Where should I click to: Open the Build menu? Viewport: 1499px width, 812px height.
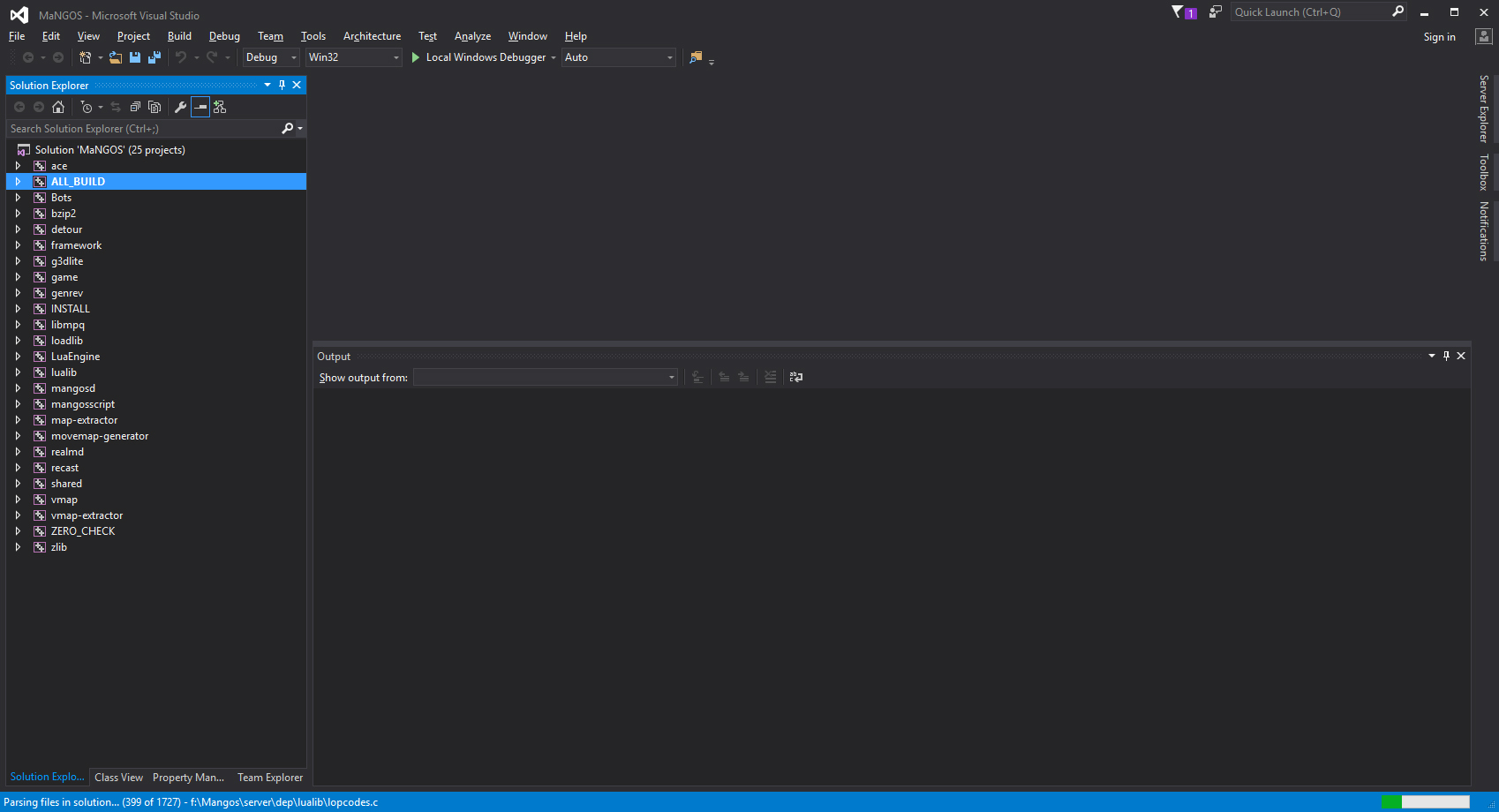pos(179,36)
